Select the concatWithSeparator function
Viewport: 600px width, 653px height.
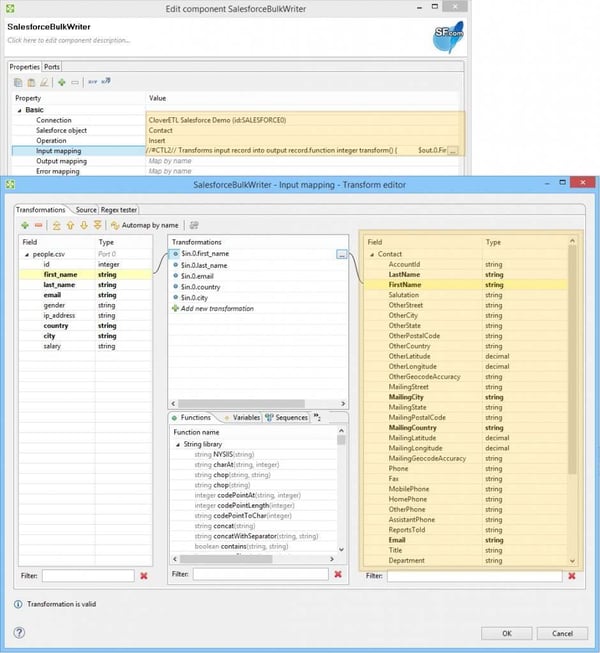(256, 536)
